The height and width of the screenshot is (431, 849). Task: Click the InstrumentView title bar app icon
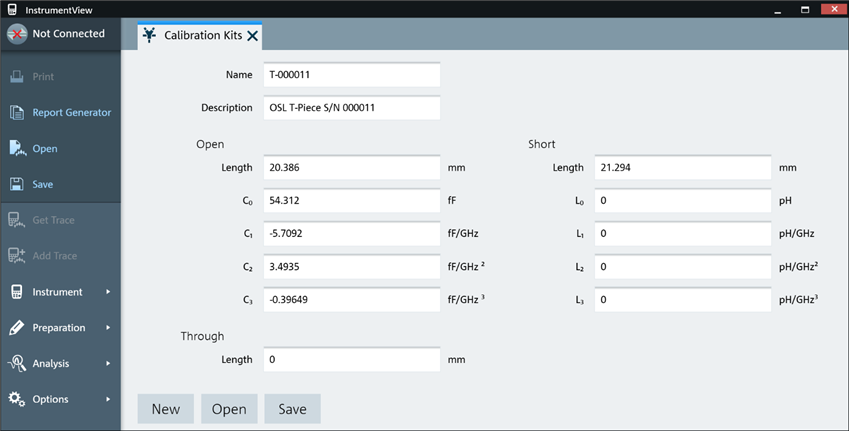[x=12, y=9]
